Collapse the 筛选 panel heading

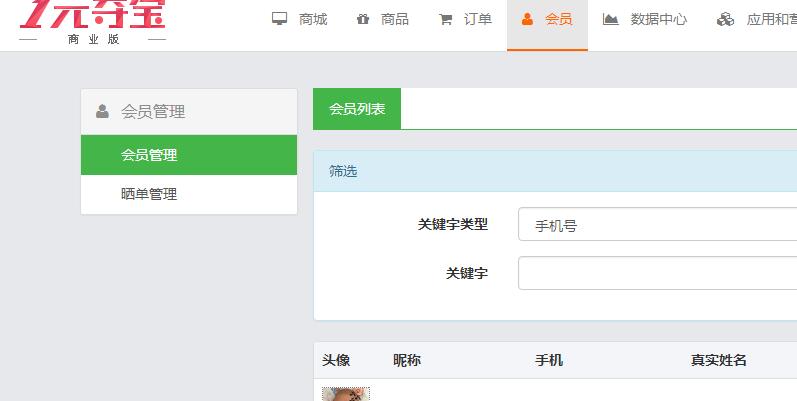click(343, 171)
